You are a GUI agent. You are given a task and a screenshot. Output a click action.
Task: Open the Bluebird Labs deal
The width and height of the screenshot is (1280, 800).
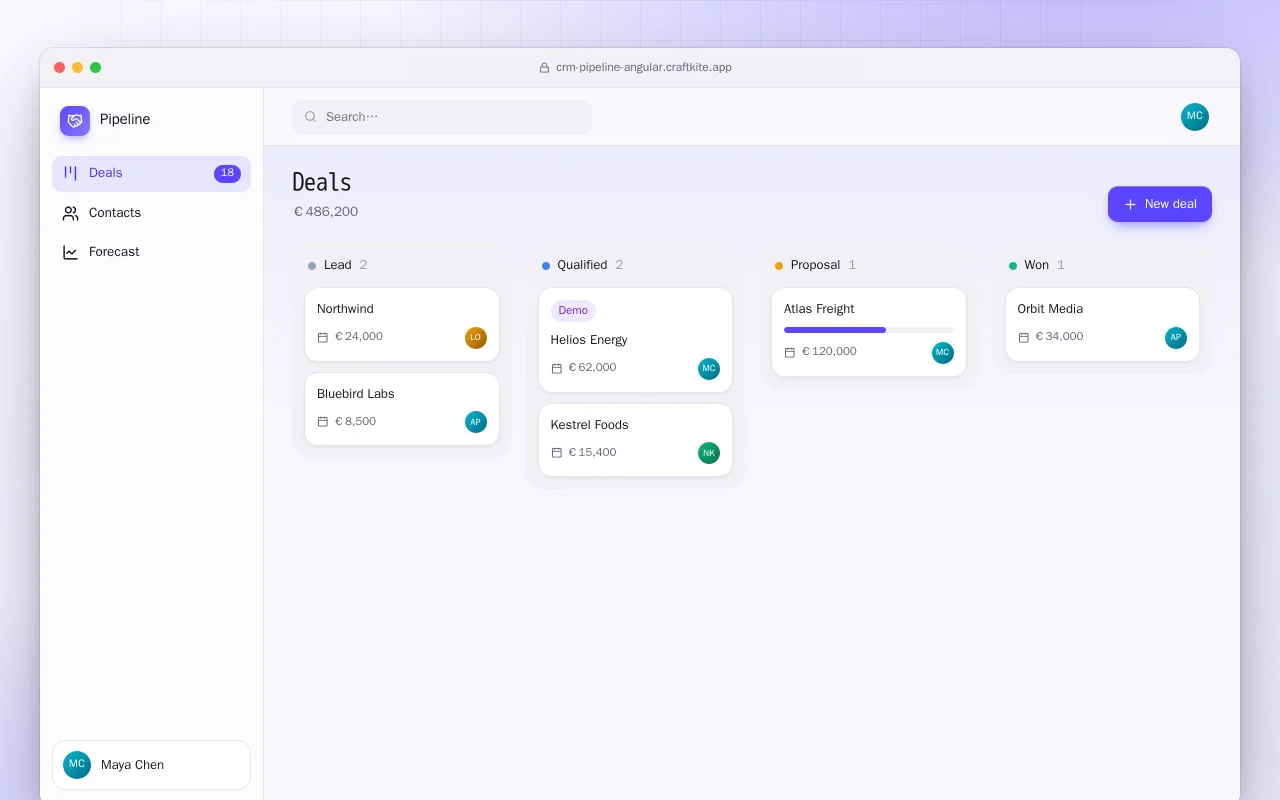(402, 409)
